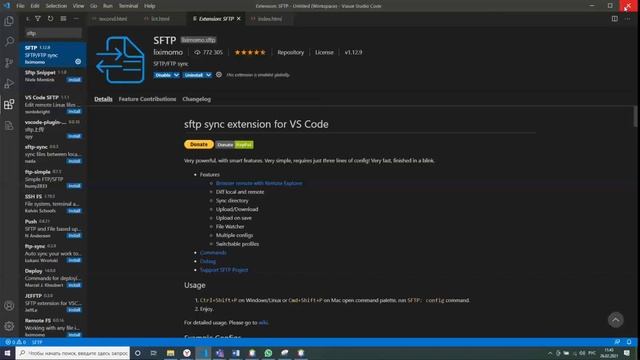Open WhatsApp from the taskbar
Screen dimensions: 640x360
tap(268, 353)
